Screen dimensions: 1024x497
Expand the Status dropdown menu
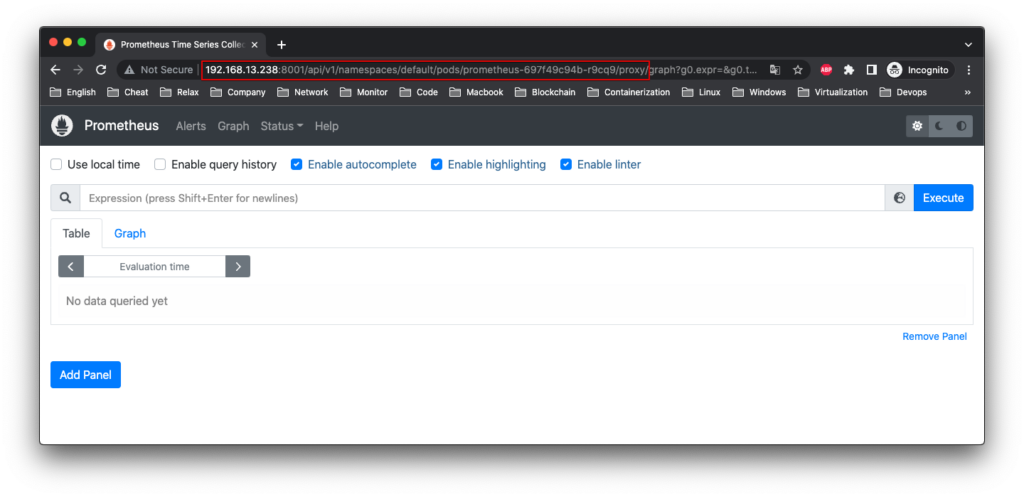(x=281, y=126)
